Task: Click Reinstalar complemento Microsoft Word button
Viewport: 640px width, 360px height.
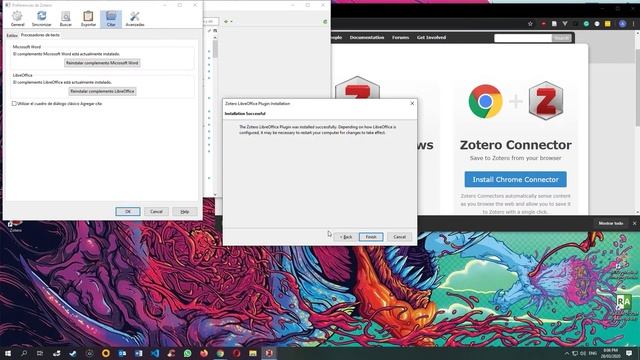Action: [102, 63]
